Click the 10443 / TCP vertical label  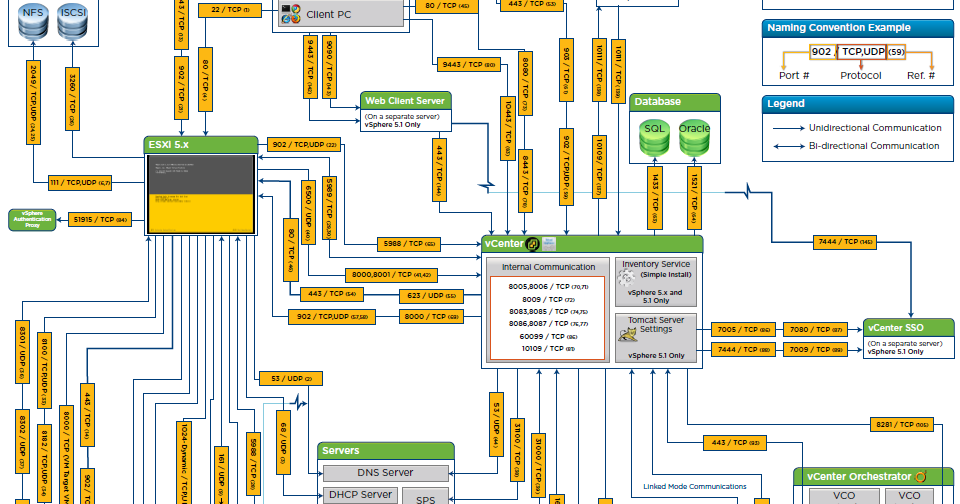(x=508, y=129)
